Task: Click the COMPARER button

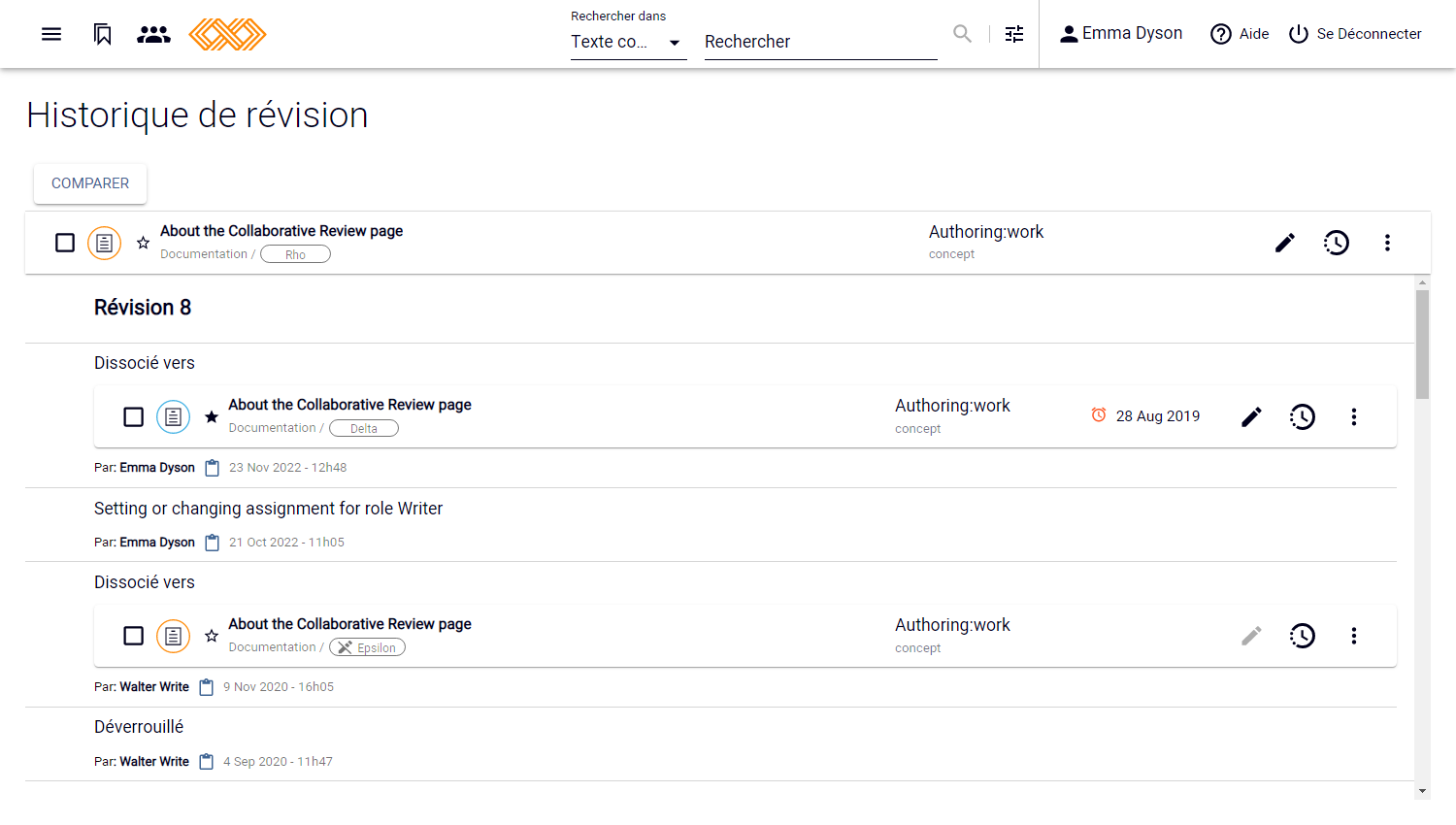Action: pos(90,183)
